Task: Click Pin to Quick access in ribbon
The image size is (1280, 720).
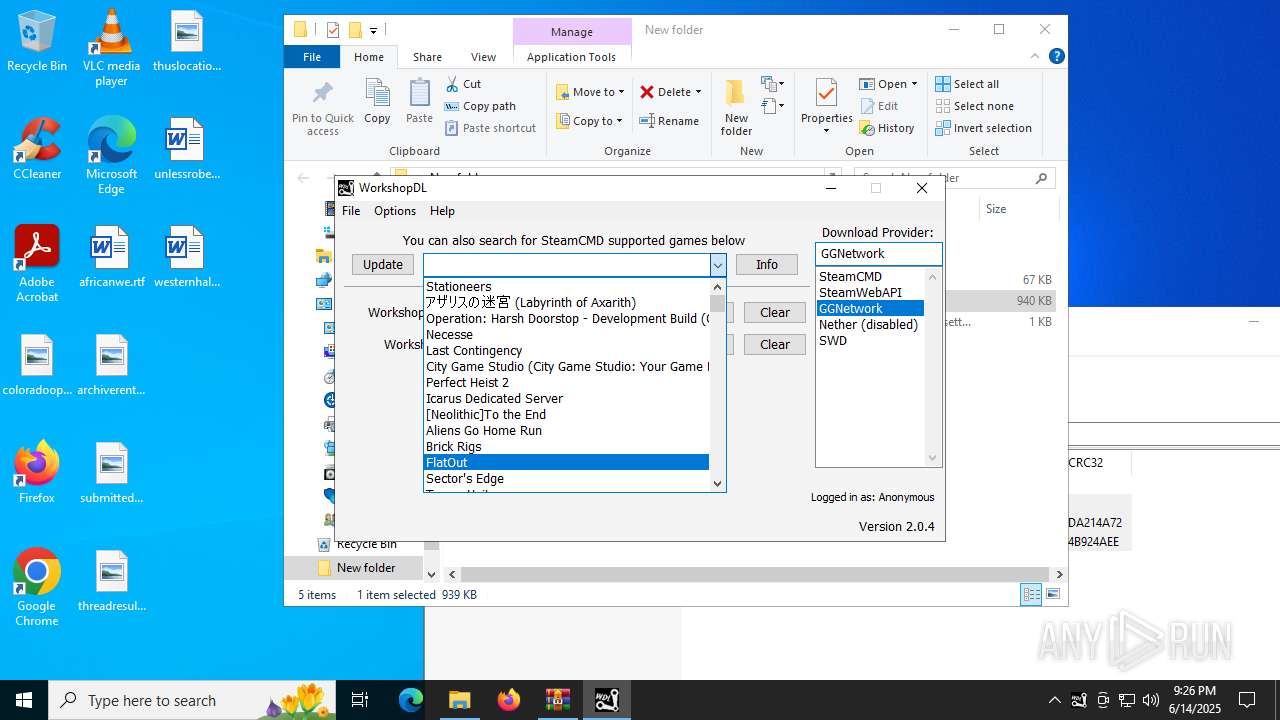Action: tap(322, 108)
